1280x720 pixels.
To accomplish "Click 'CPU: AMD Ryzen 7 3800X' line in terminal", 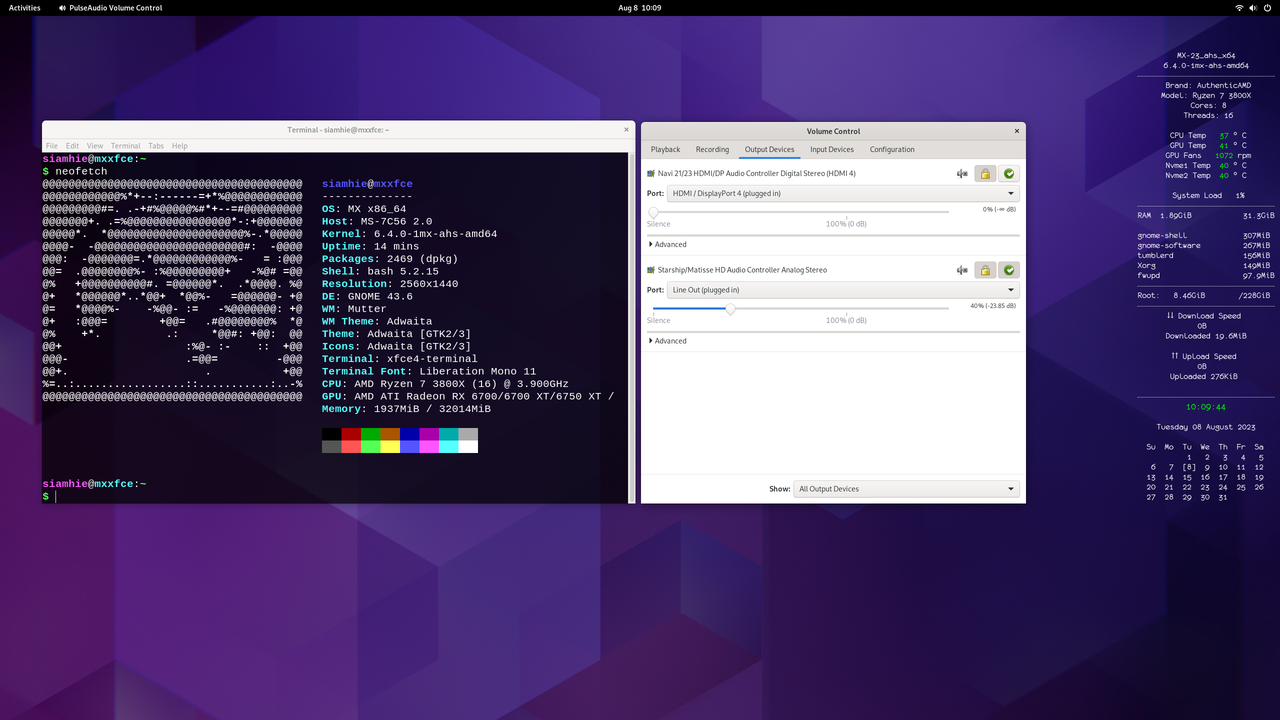I will click(445, 384).
